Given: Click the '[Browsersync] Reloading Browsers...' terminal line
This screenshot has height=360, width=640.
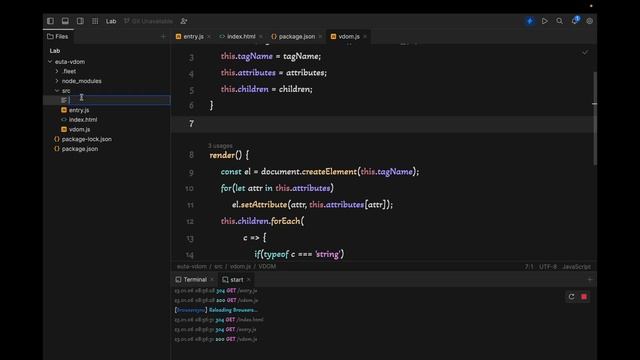Looking at the screenshot, I should point(216,310).
